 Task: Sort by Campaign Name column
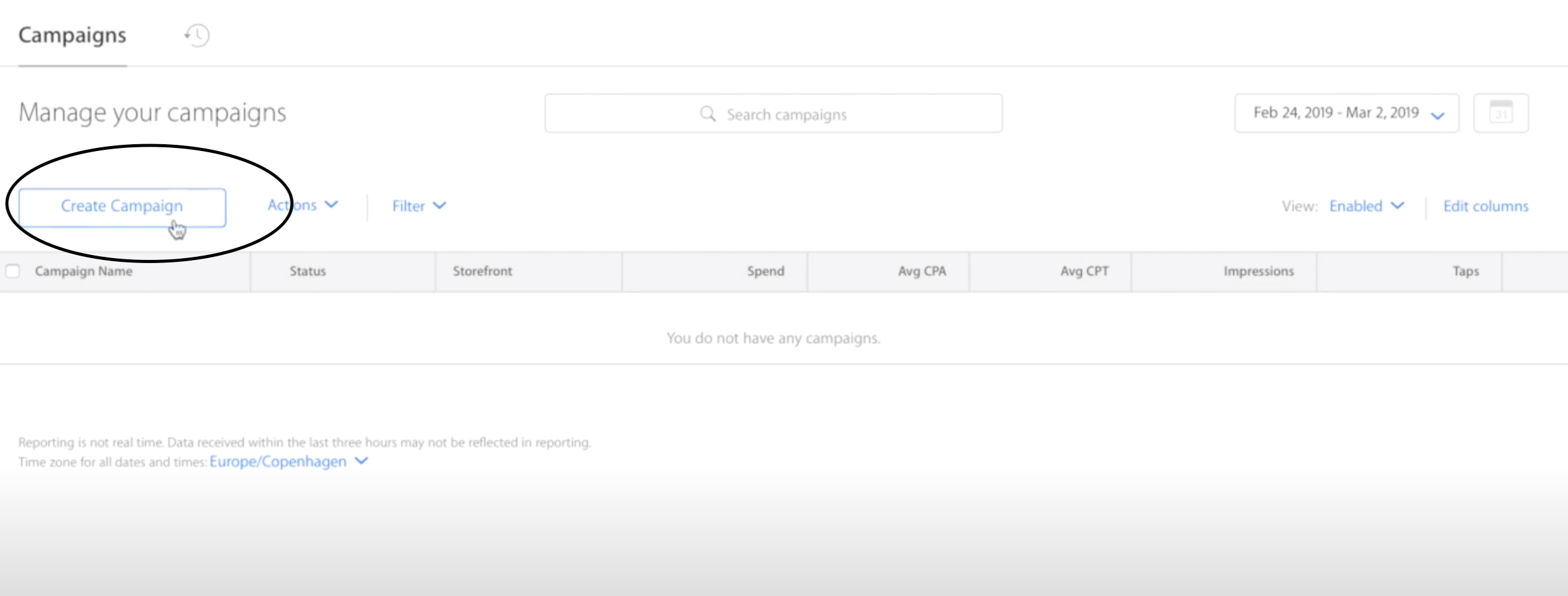click(x=84, y=270)
